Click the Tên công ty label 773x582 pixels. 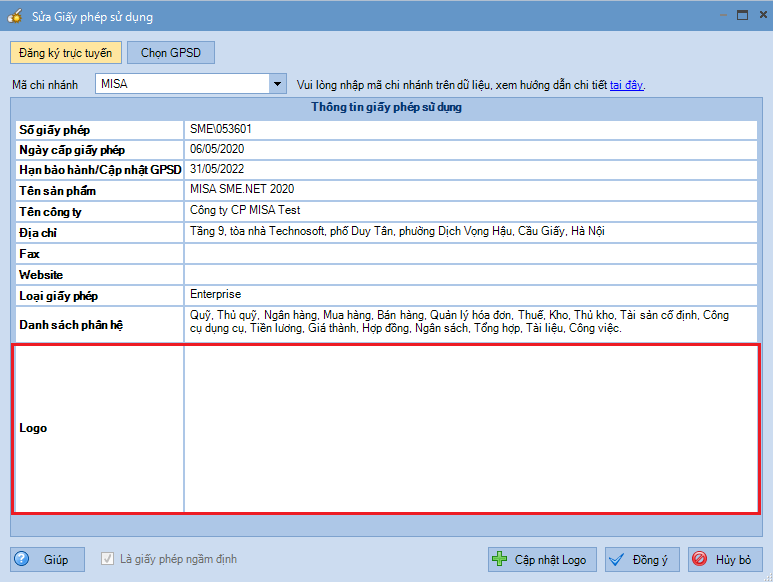pyautogui.click(x=50, y=212)
